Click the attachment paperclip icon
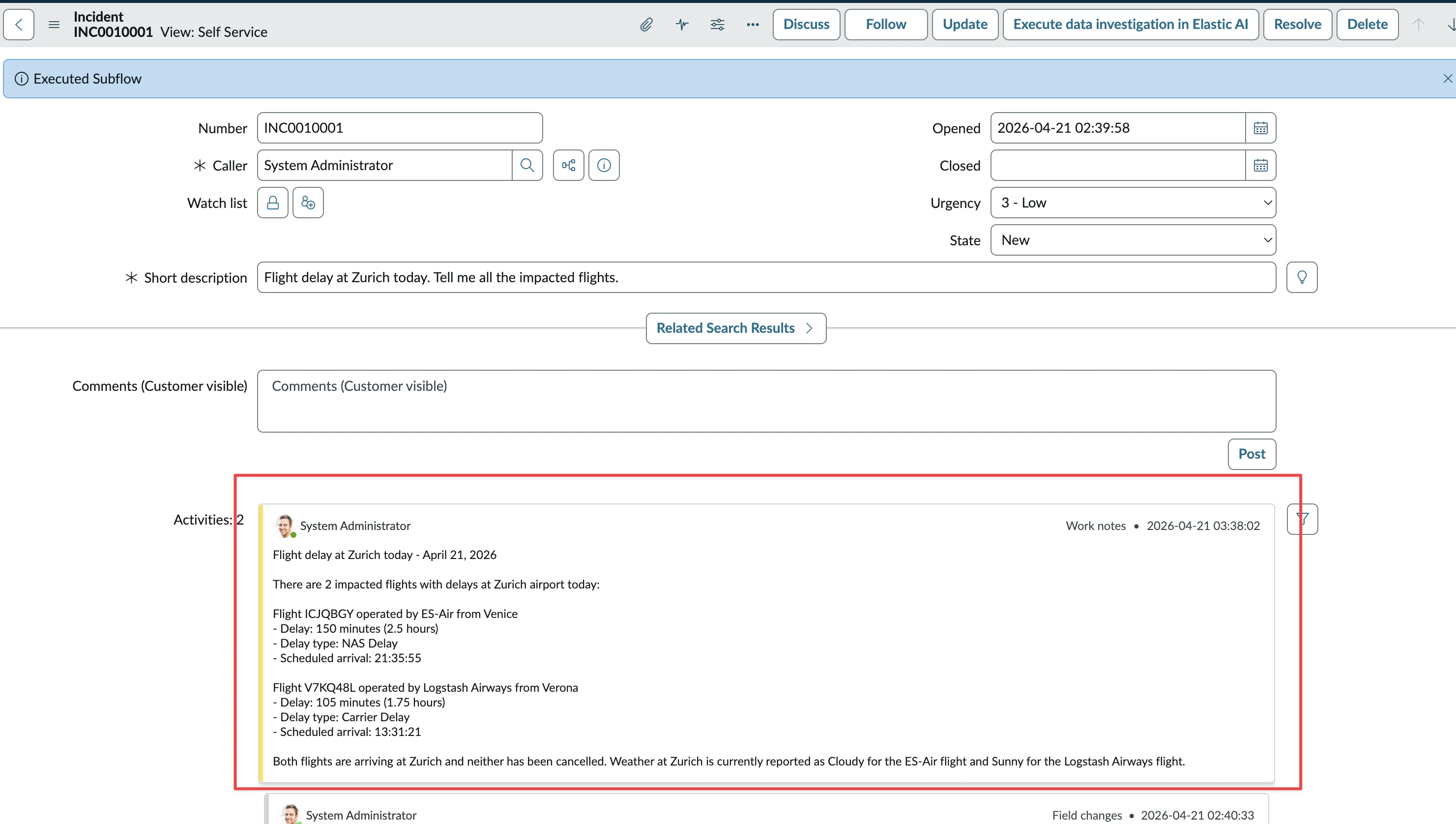 (x=646, y=24)
